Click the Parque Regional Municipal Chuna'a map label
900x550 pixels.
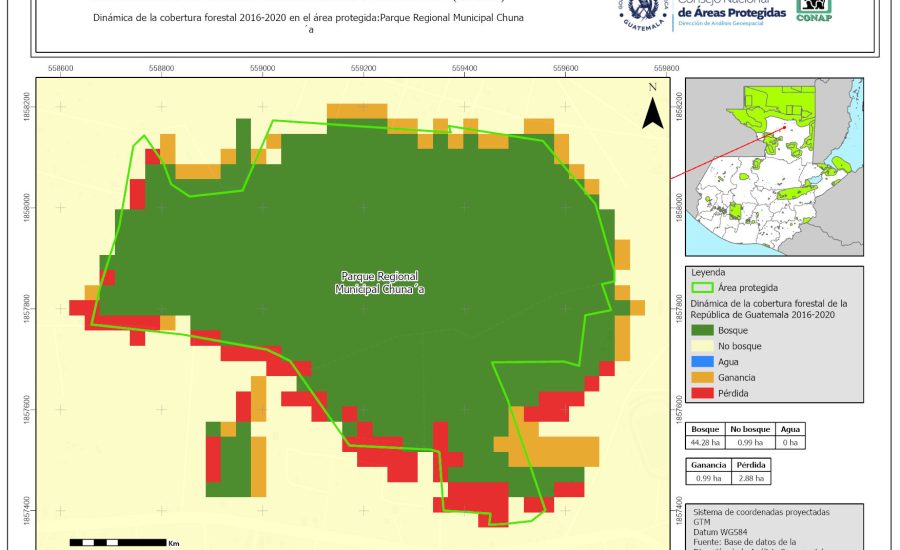379,282
